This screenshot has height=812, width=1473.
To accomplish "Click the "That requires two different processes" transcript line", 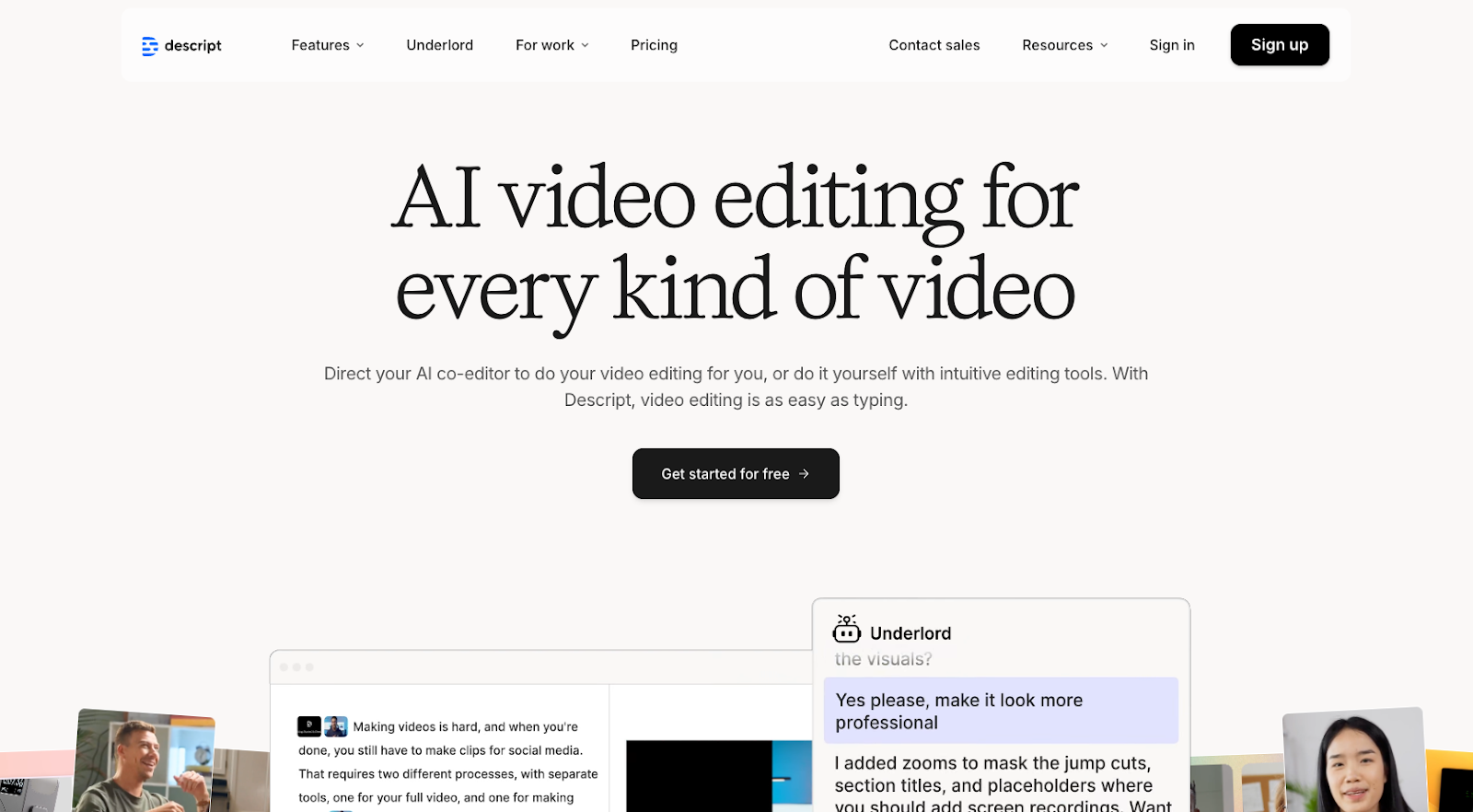I will click(448, 774).
